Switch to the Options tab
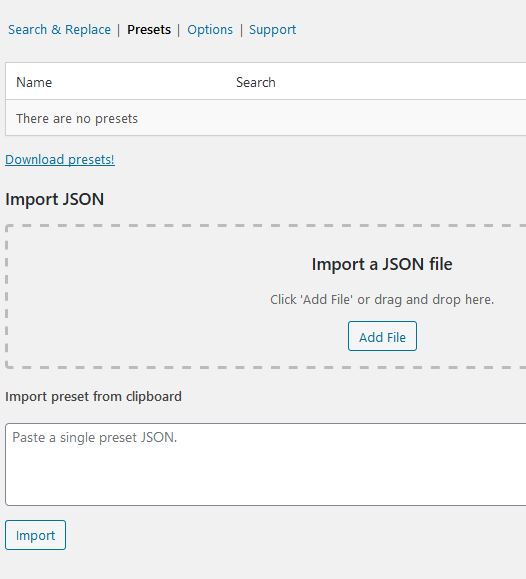526x579 pixels. pyautogui.click(x=210, y=30)
